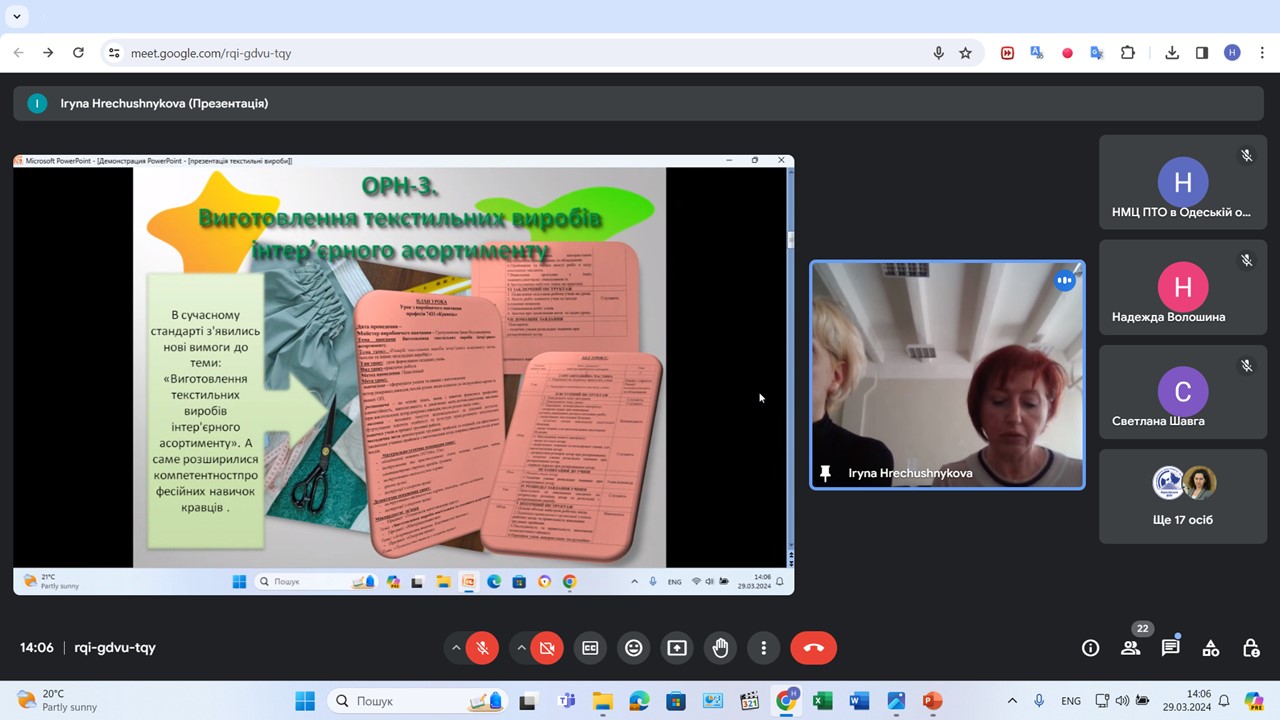Toggle closed captions on
Viewport: 1280px width, 720px height.
[590, 648]
